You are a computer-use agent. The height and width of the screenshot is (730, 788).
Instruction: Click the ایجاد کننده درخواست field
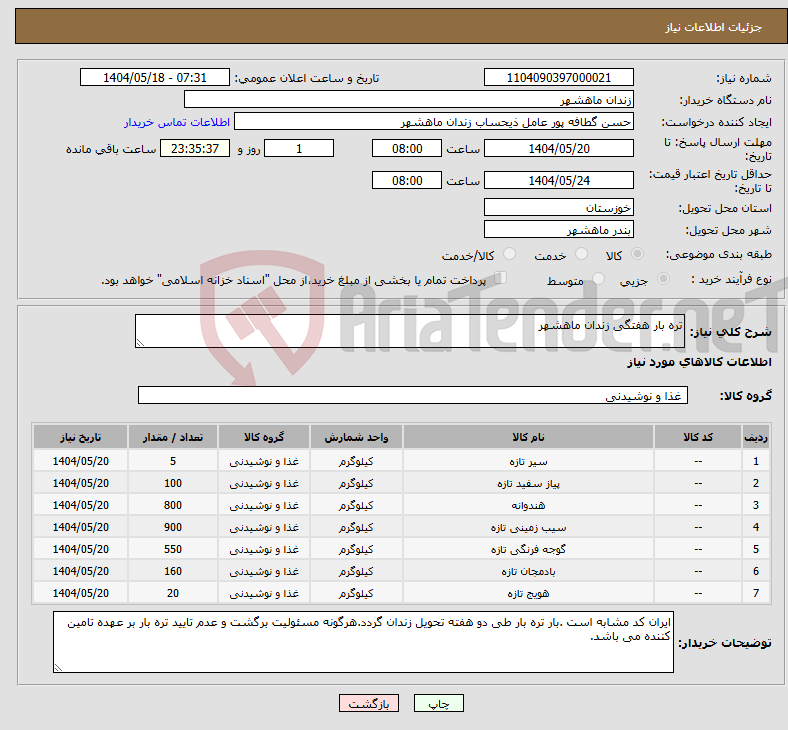pyautogui.click(x=434, y=122)
